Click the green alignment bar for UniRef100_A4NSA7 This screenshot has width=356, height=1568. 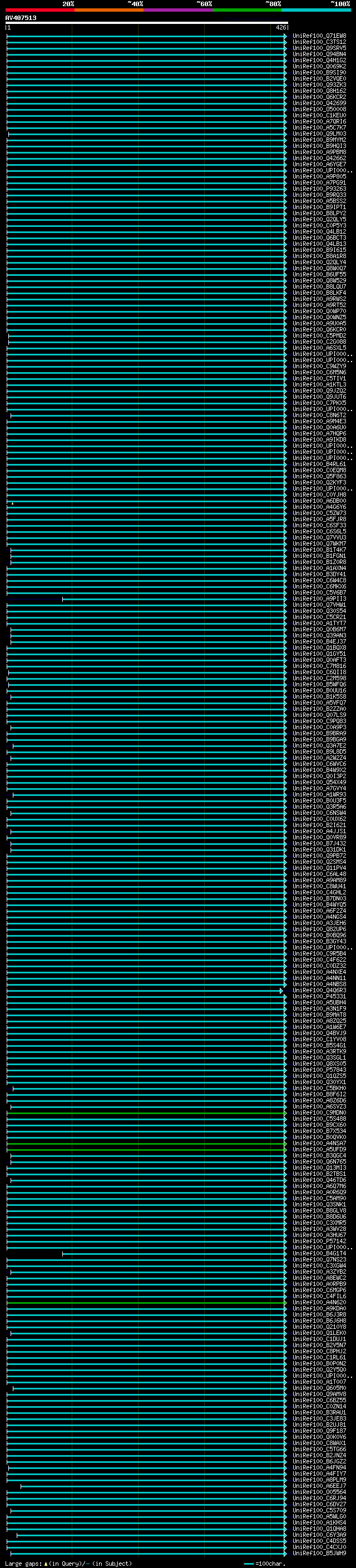tap(147, 1144)
